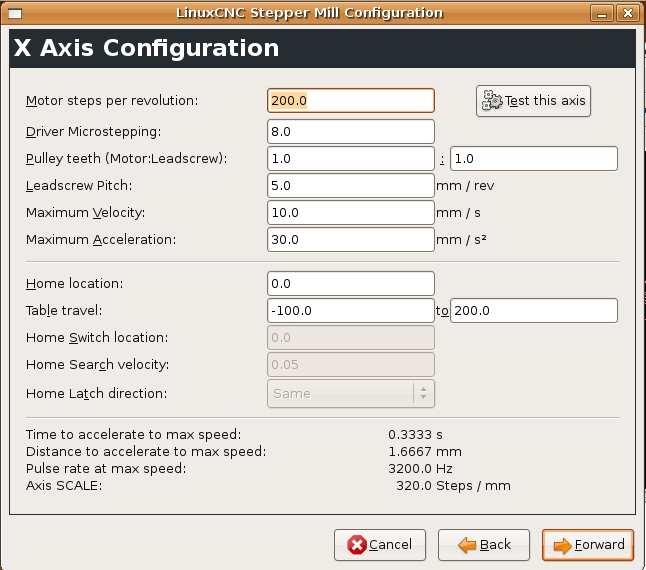
Task: Click the Table travel label
Action: tap(64, 311)
